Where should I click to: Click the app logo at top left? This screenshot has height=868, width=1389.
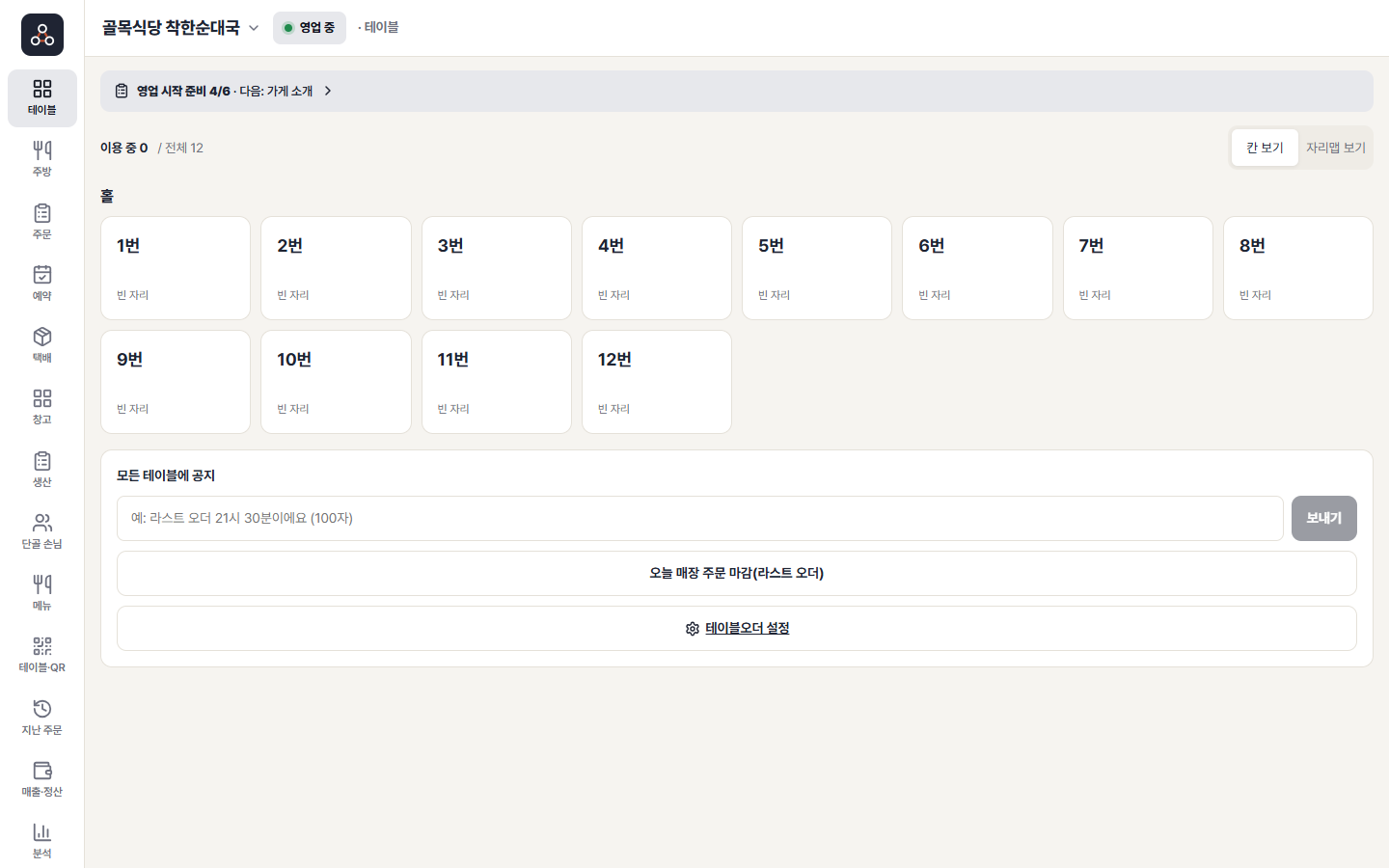42,35
